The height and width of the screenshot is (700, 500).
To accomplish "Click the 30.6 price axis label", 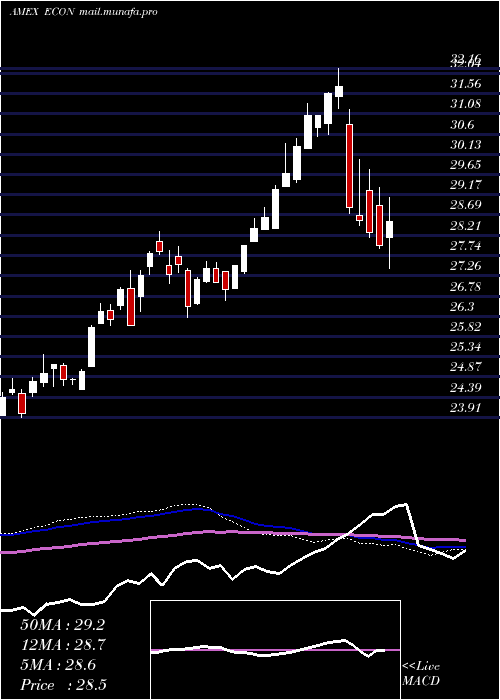I will pos(462,124).
